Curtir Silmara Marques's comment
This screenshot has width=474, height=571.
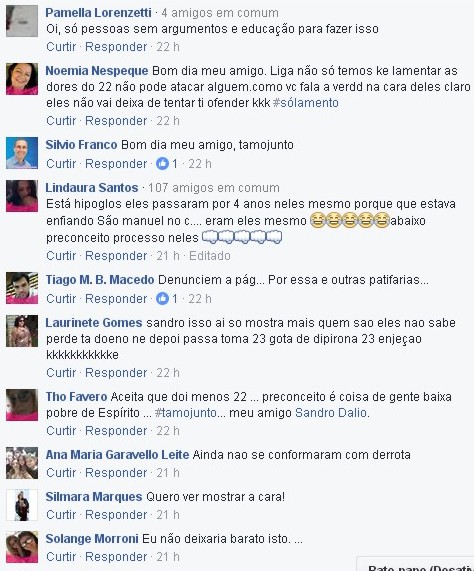tap(61, 515)
